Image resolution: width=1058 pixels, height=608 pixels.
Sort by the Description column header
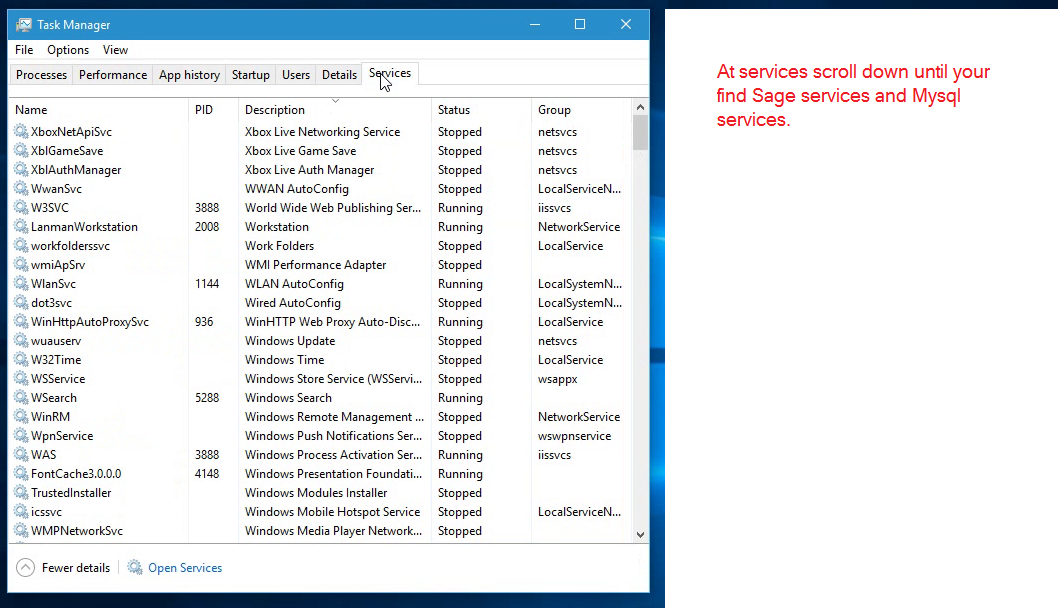(x=335, y=110)
